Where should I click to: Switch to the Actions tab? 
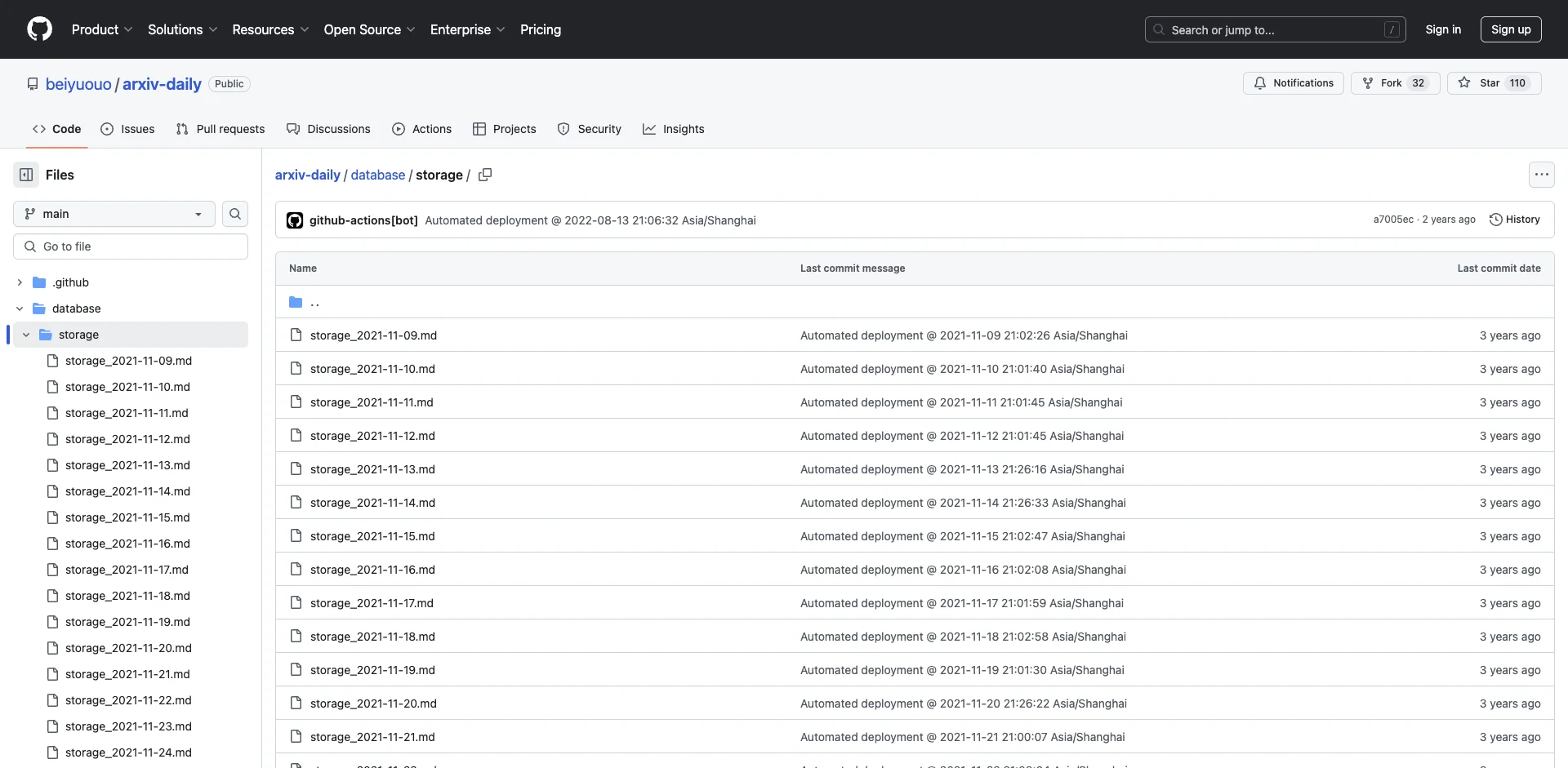pos(421,129)
